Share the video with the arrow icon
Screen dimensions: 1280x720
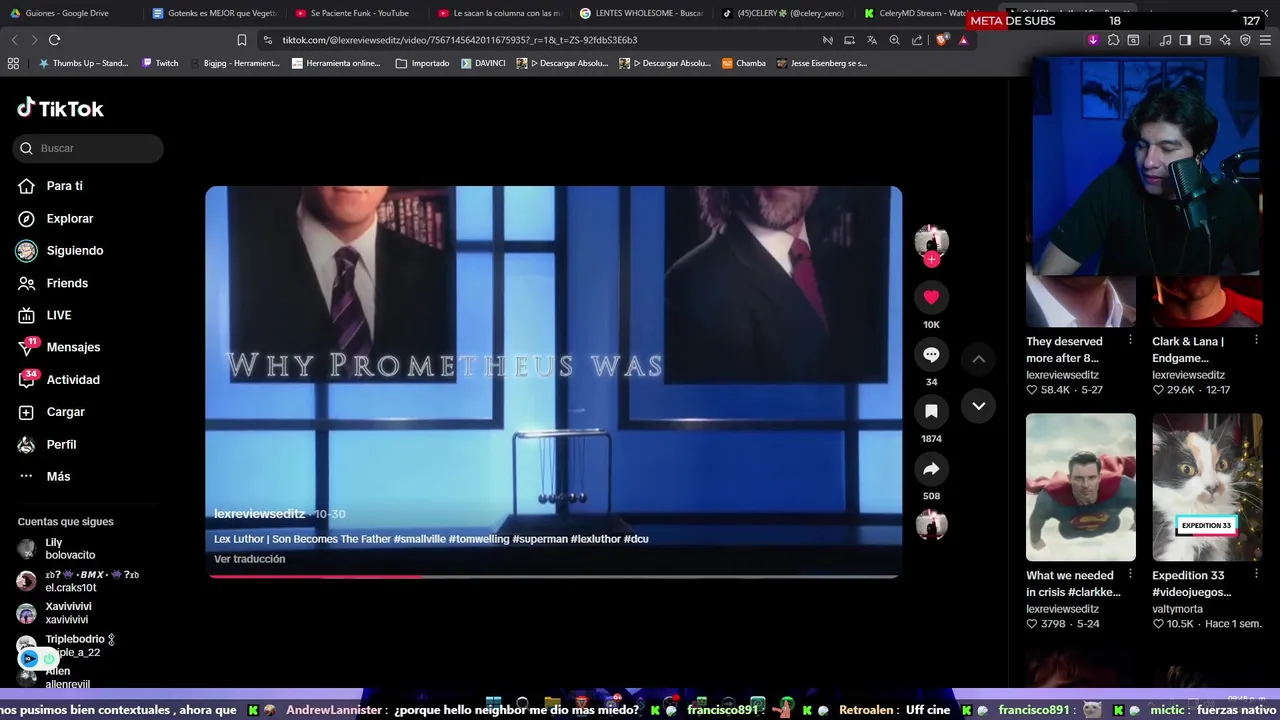click(x=931, y=469)
